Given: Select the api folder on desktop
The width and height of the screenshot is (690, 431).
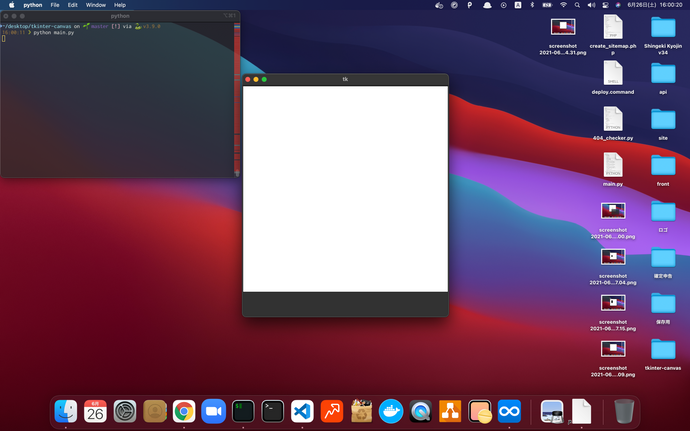Looking at the screenshot, I should click(663, 78).
